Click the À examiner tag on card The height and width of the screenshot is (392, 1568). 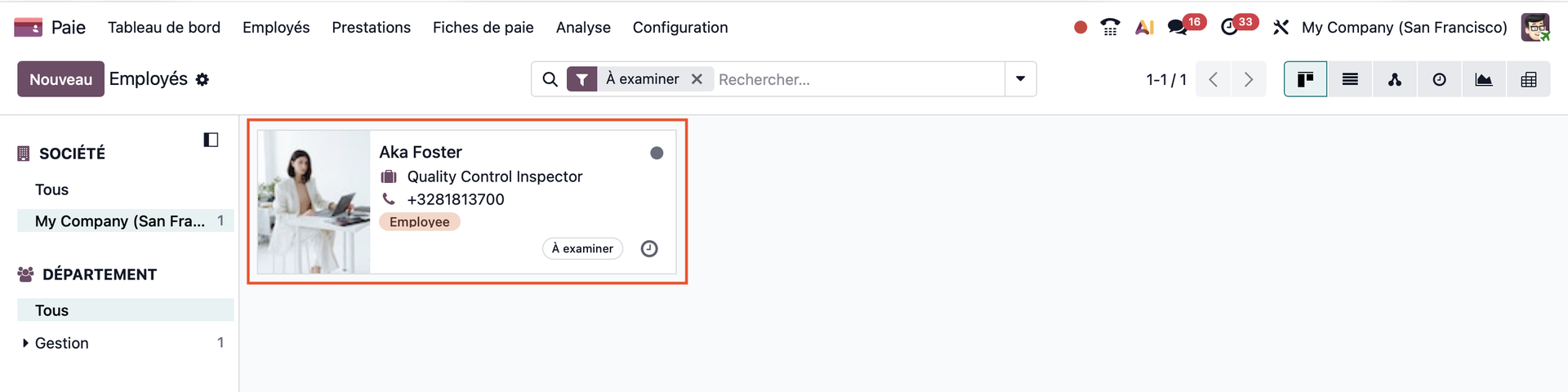point(582,248)
